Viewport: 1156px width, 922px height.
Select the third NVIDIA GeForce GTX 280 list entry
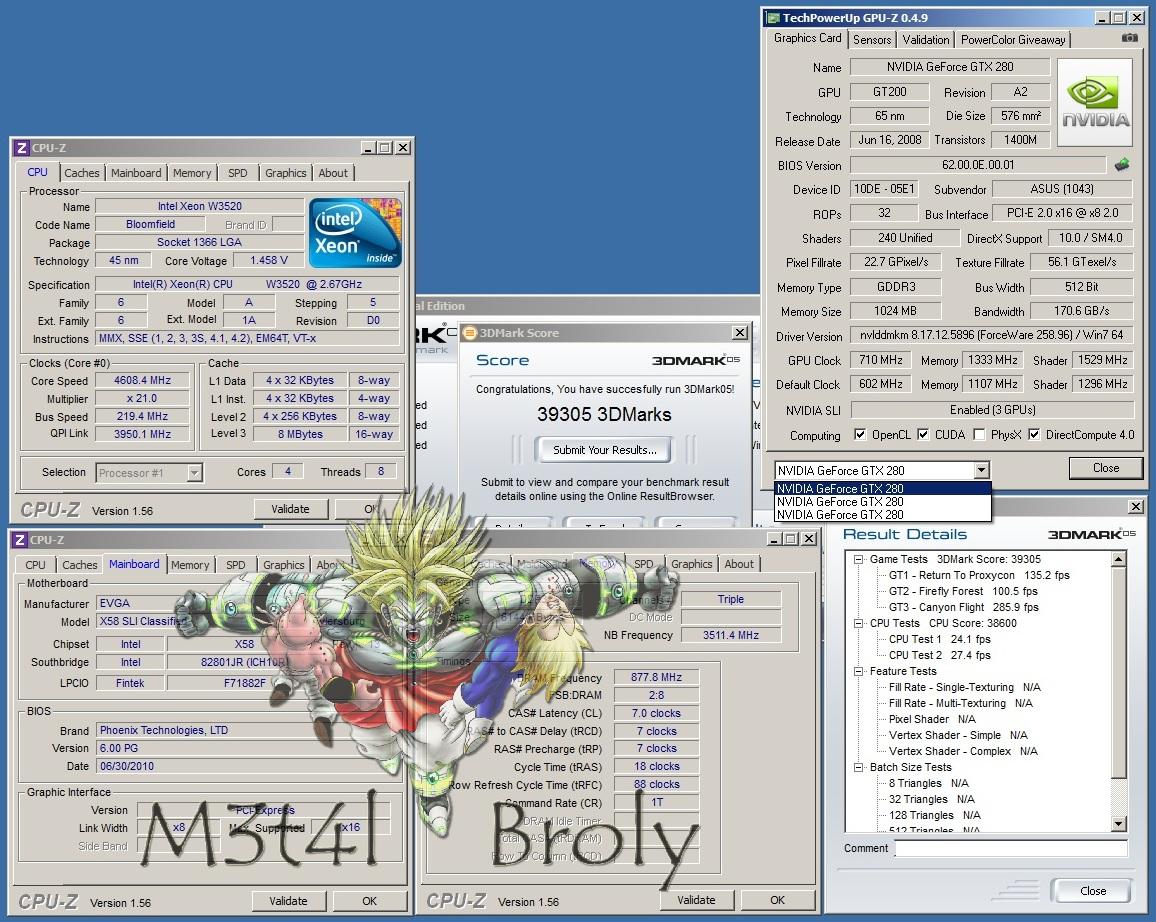[882, 514]
